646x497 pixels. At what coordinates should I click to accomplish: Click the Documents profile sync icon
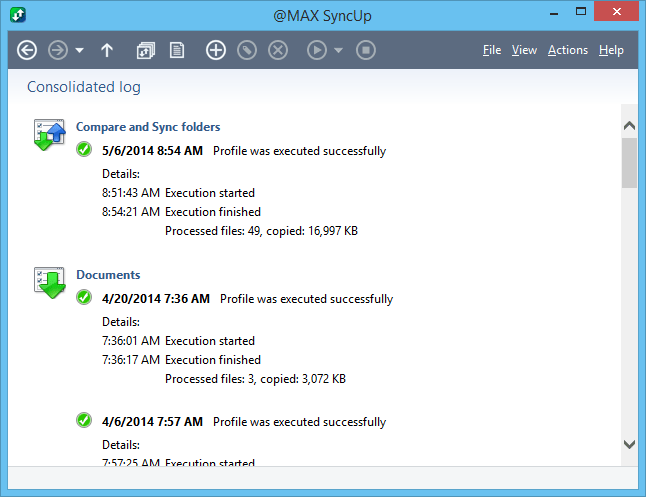click(50, 283)
